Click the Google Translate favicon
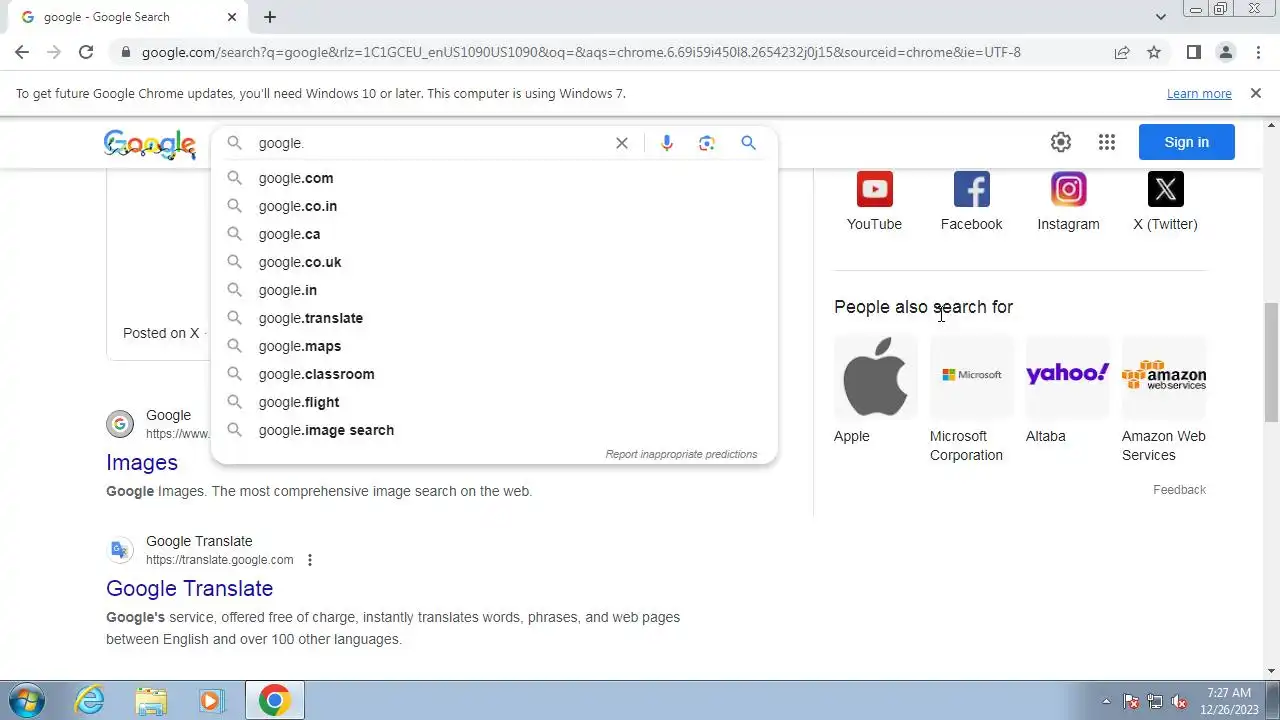1280x720 pixels. [x=120, y=550]
